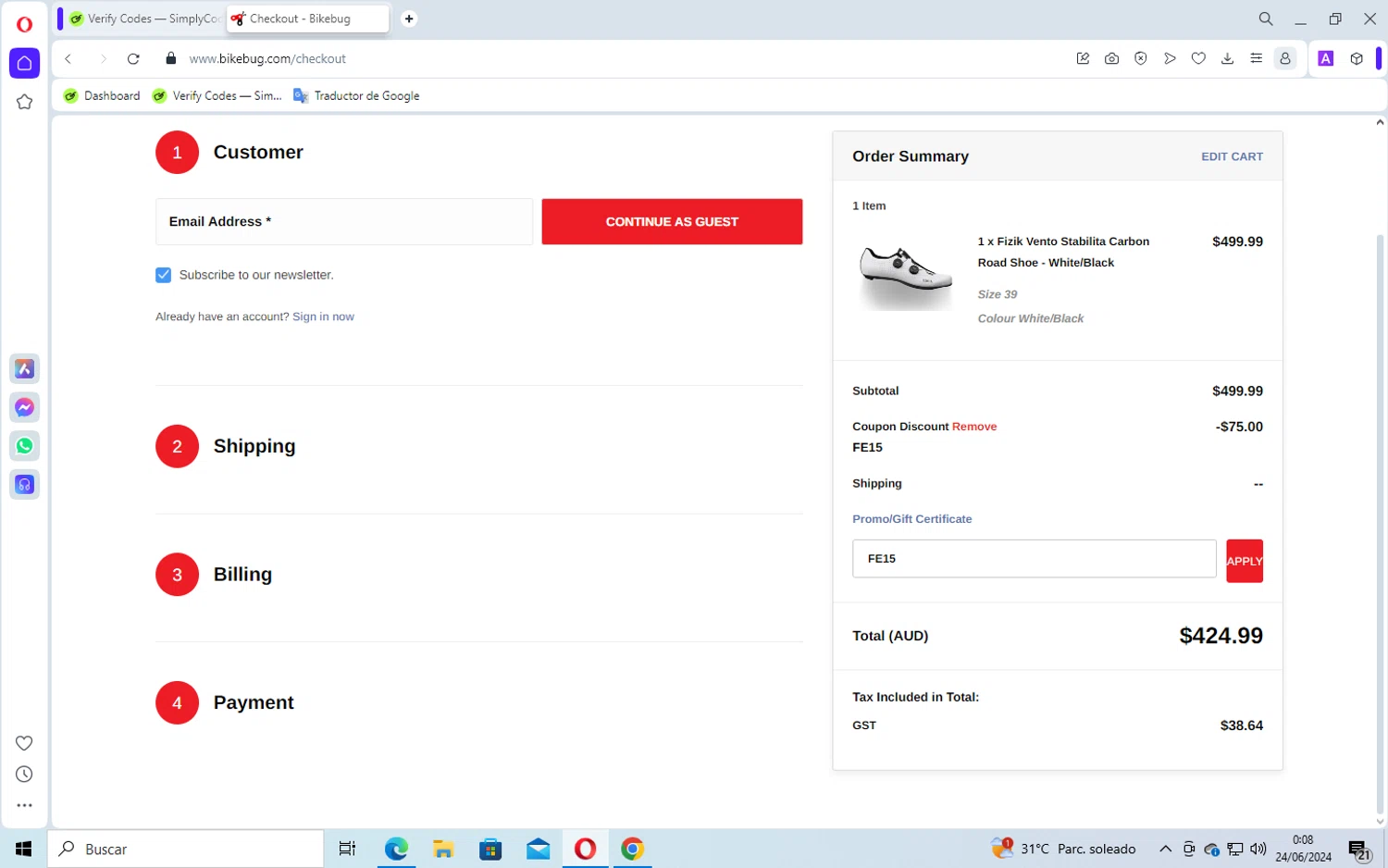Show hidden system tray icons chevron
The width and height of the screenshot is (1388, 868).
[1165, 849]
